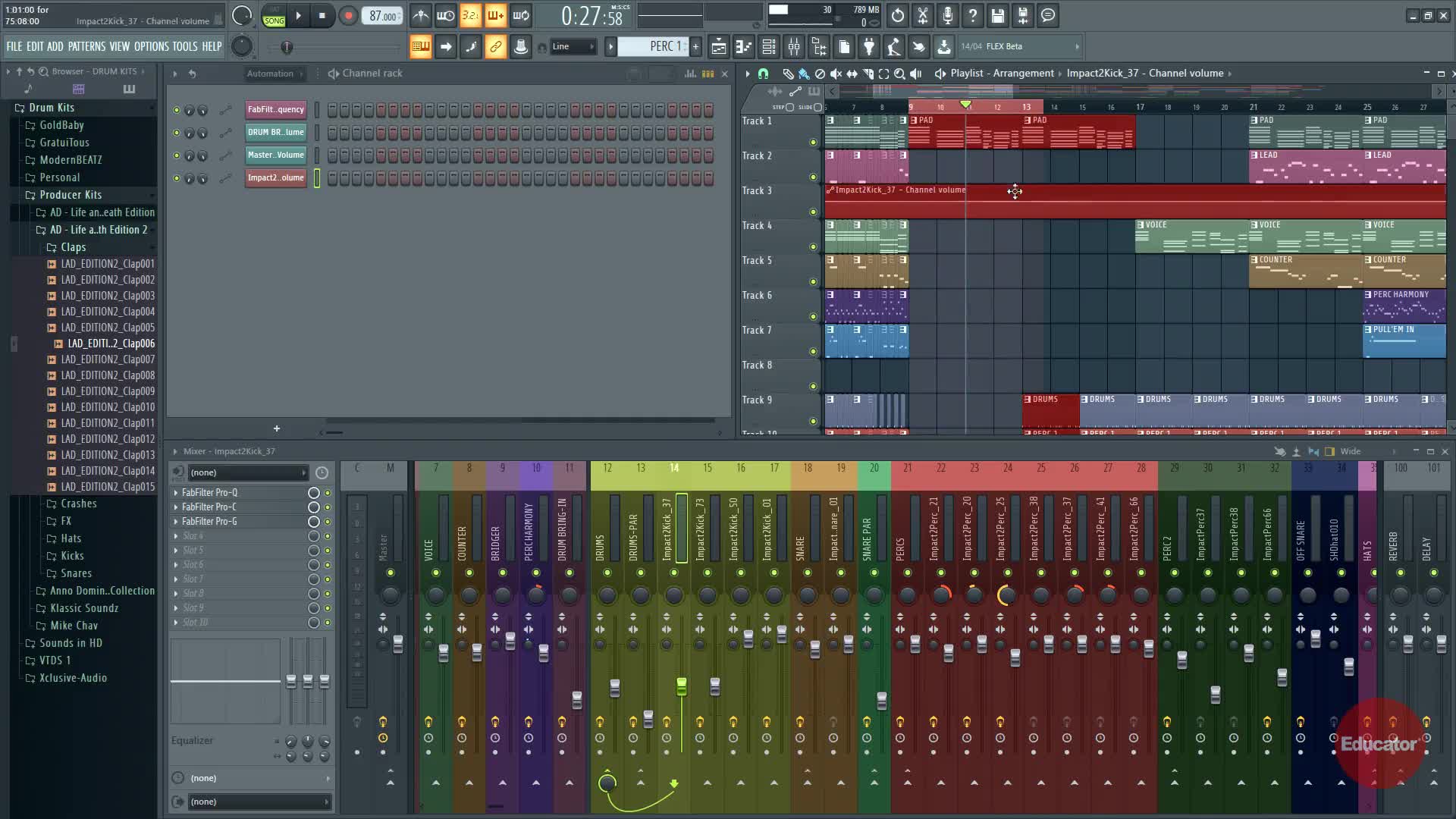Open the mixer input (none) dropdown
The height and width of the screenshot is (819, 1456).
(x=248, y=472)
